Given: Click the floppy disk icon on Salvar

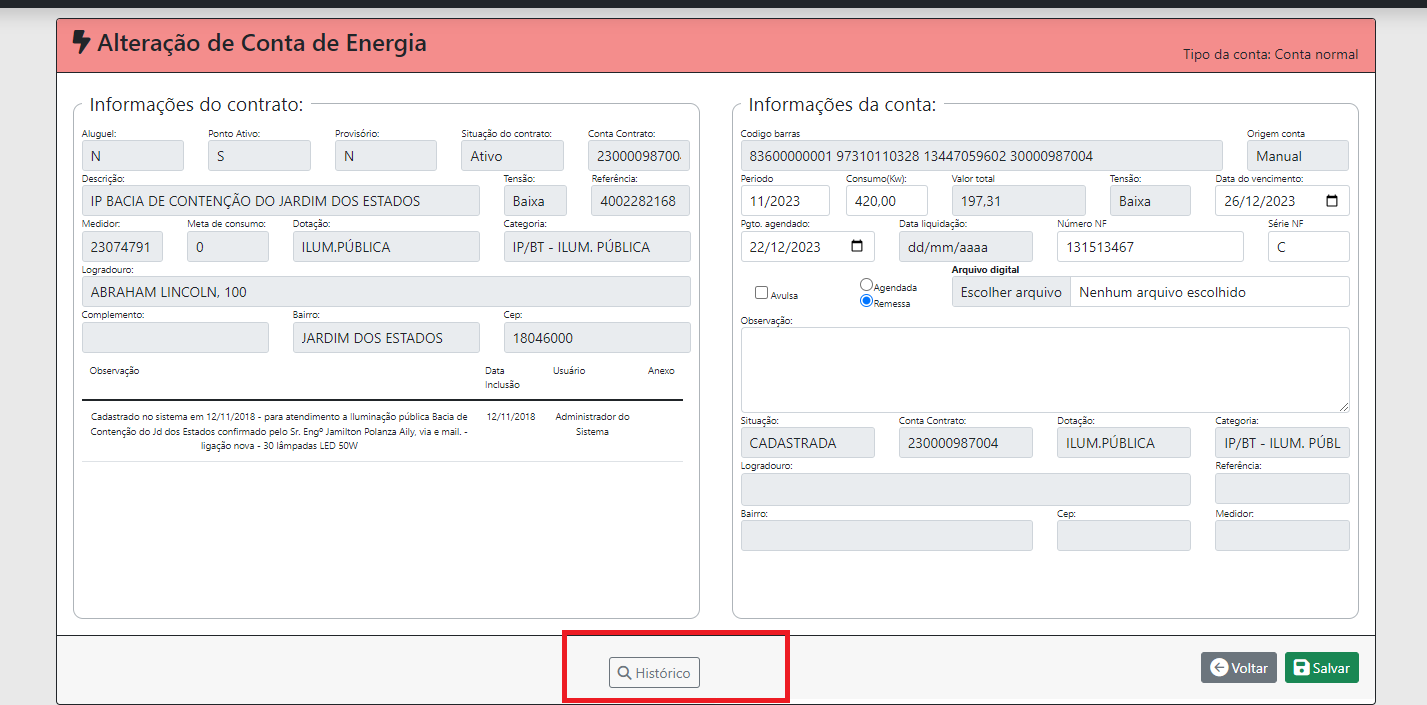Looking at the screenshot, I should click(x=1301, y=668).
